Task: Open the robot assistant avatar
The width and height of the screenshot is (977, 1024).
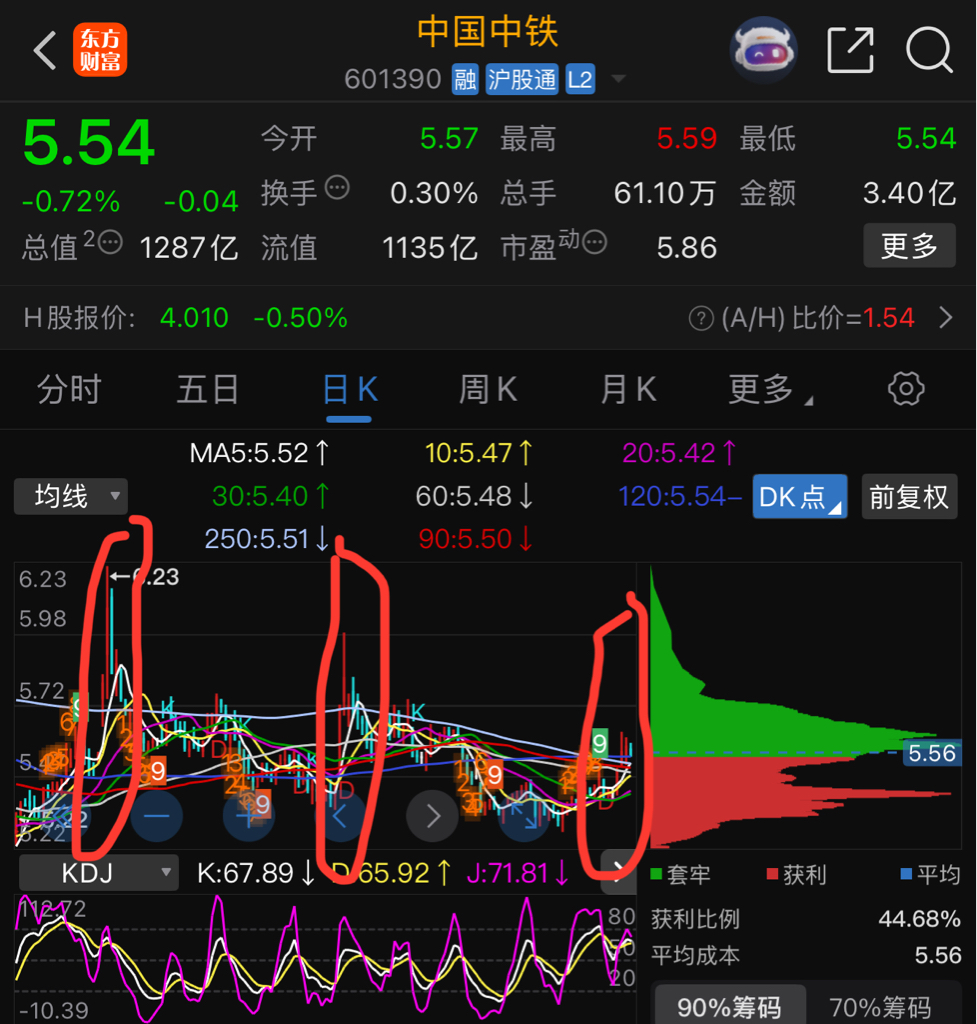Action: (x=763, y=50)
